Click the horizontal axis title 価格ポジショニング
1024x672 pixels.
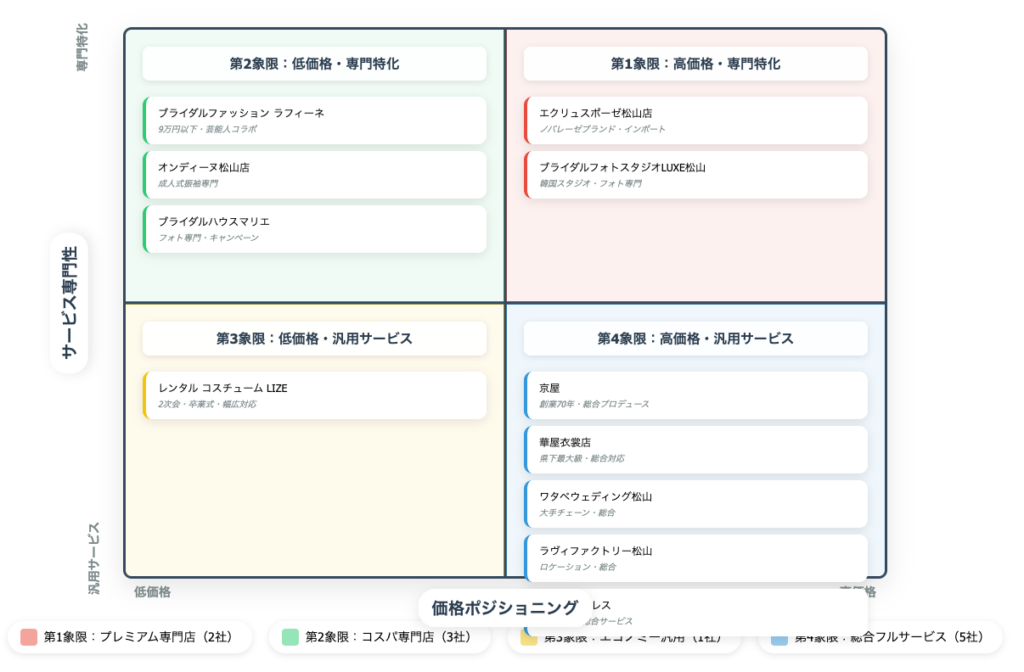tap(505, 608)
